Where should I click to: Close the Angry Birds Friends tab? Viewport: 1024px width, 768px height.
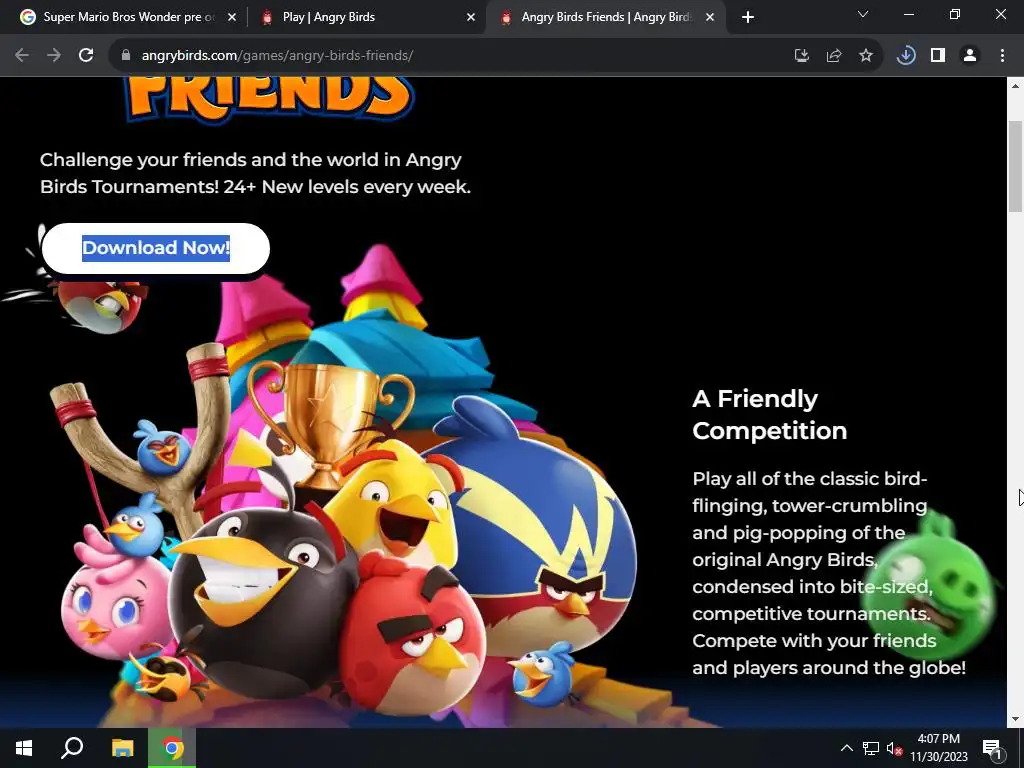710,18
